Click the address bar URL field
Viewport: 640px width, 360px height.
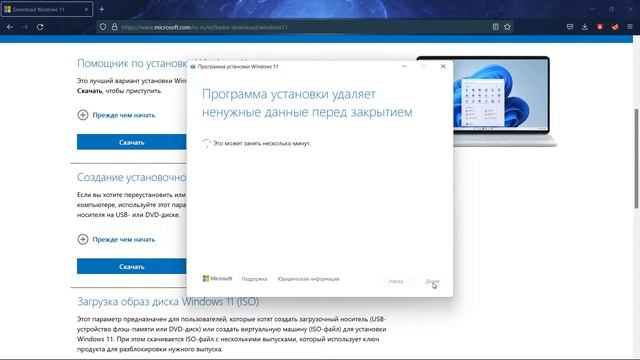304,27
